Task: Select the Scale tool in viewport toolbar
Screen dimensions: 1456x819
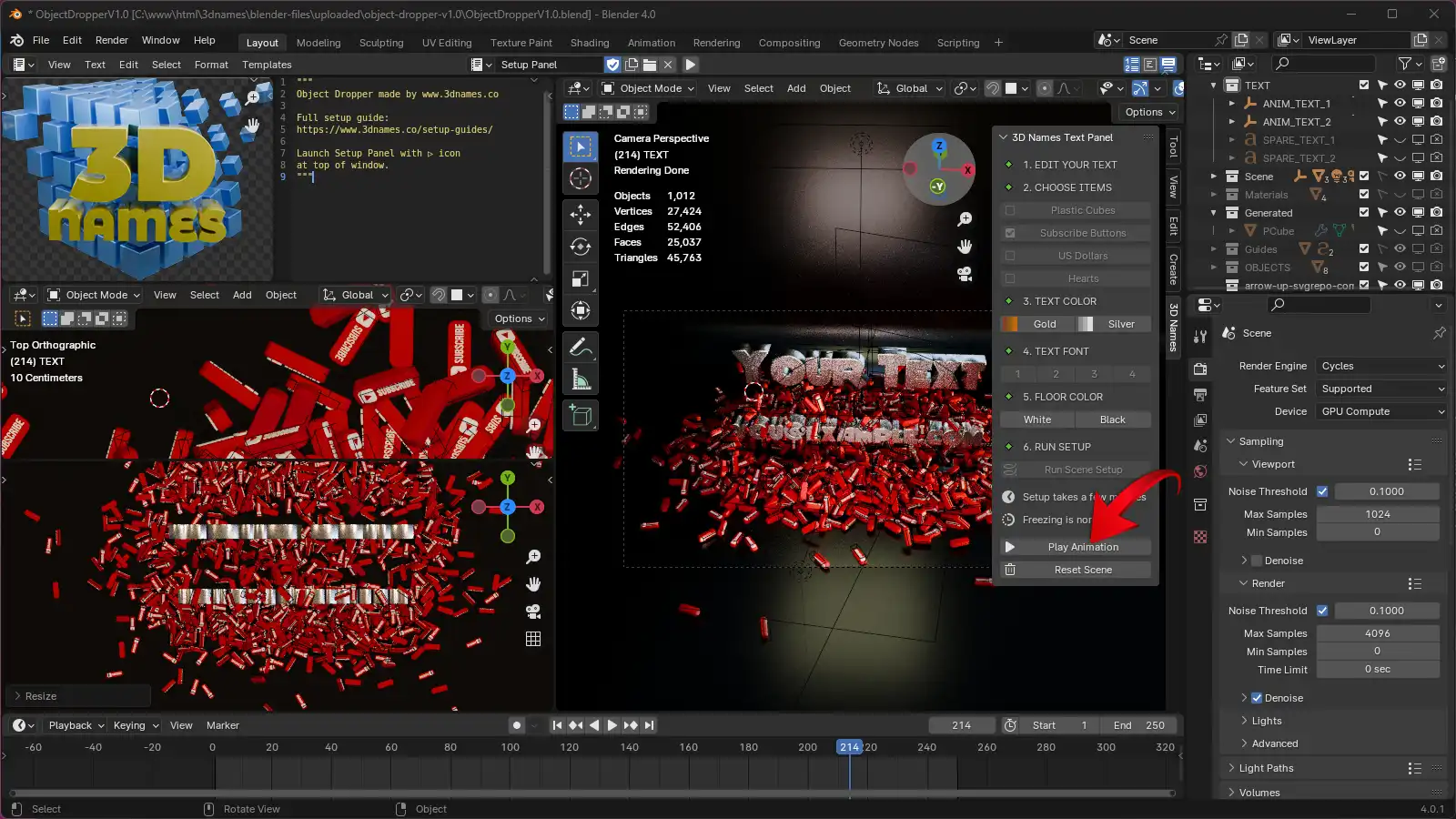Action: coord(581,278)
